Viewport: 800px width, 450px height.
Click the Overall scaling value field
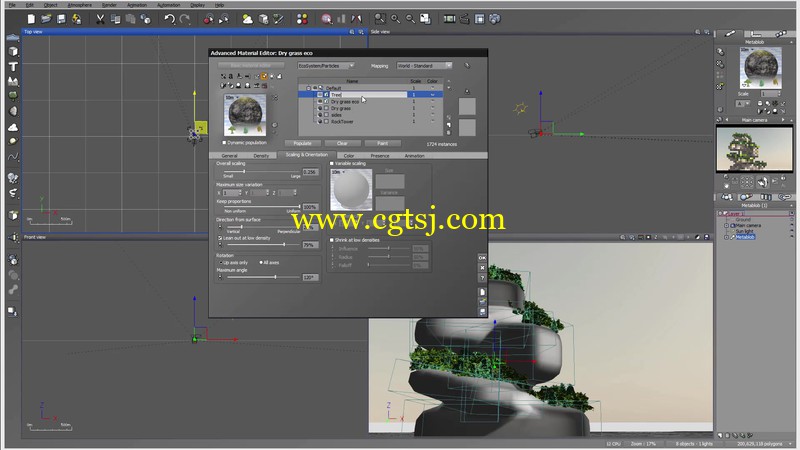[x=310, y=172]
